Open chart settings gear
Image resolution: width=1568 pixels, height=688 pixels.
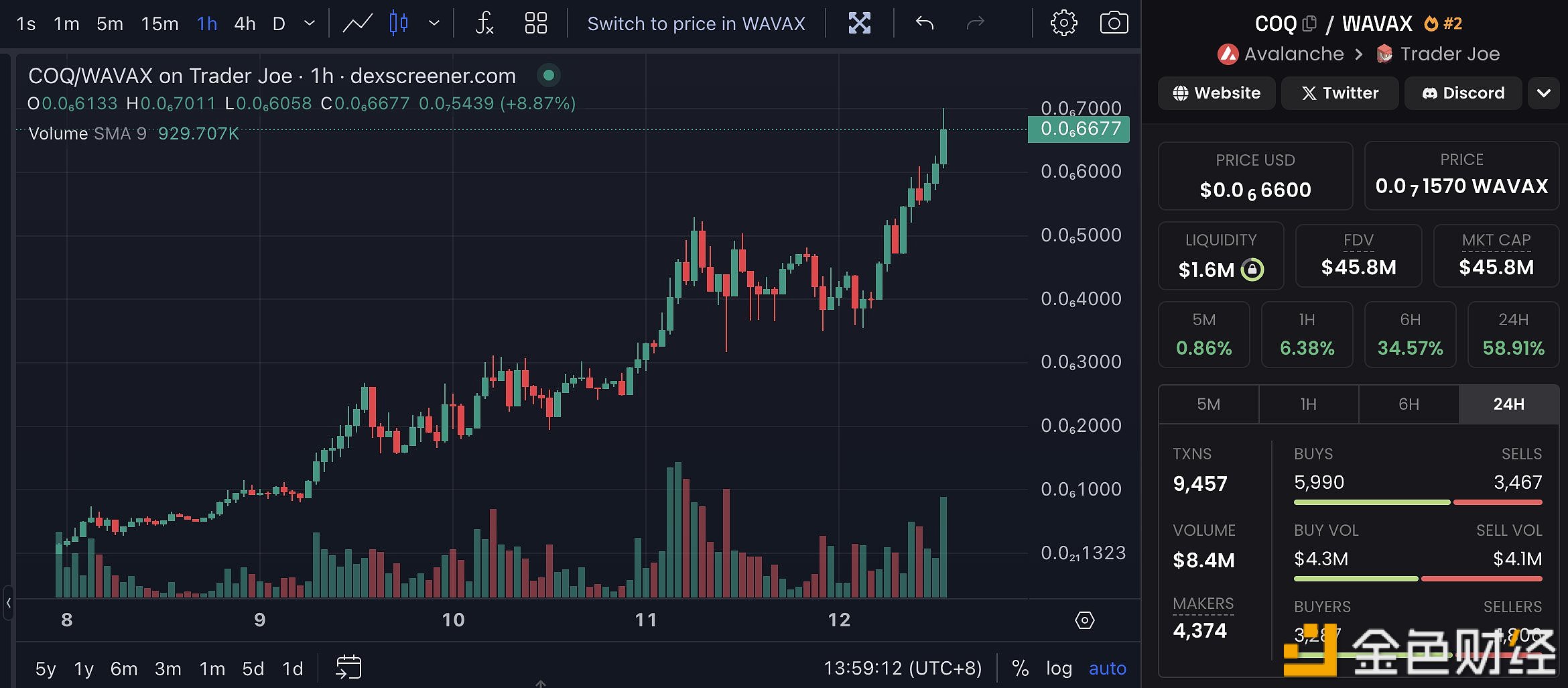(1064, 23)
